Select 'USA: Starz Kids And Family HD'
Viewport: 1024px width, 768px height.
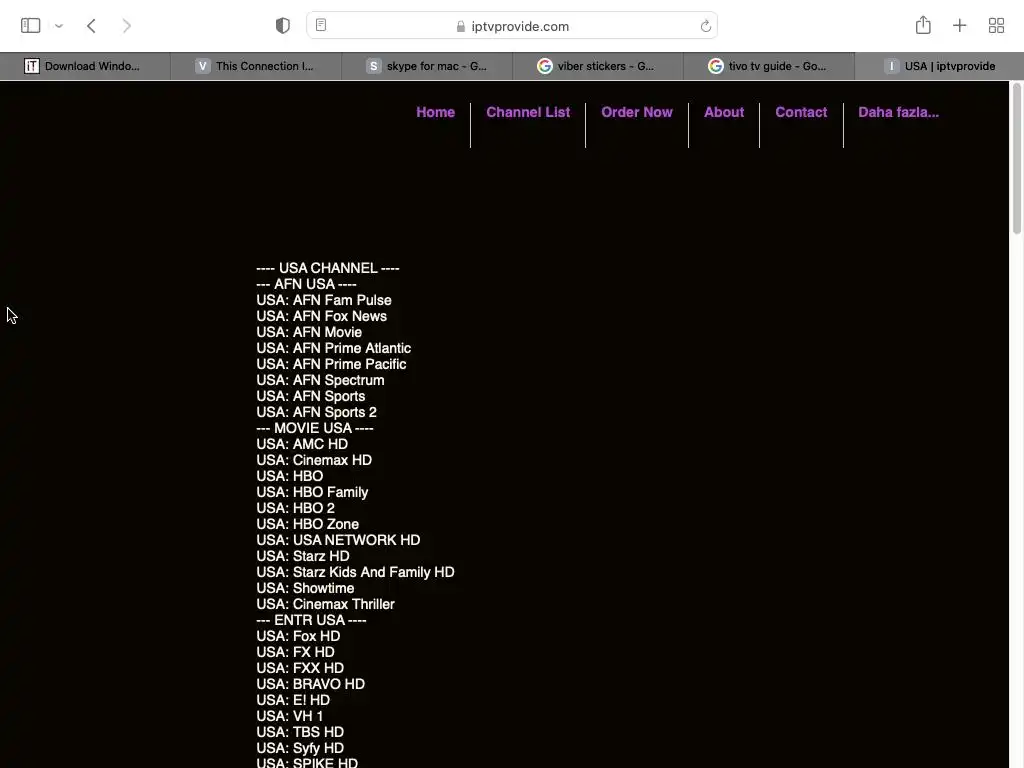tap(355, 572)
